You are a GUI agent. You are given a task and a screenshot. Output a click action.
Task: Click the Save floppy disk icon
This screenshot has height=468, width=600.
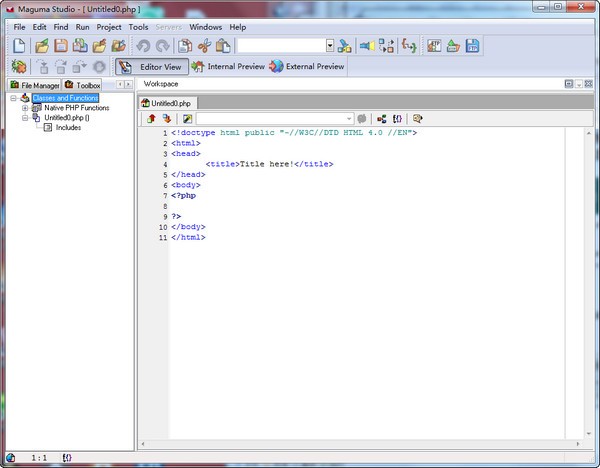pyautogui.click(x=61, y=46)
